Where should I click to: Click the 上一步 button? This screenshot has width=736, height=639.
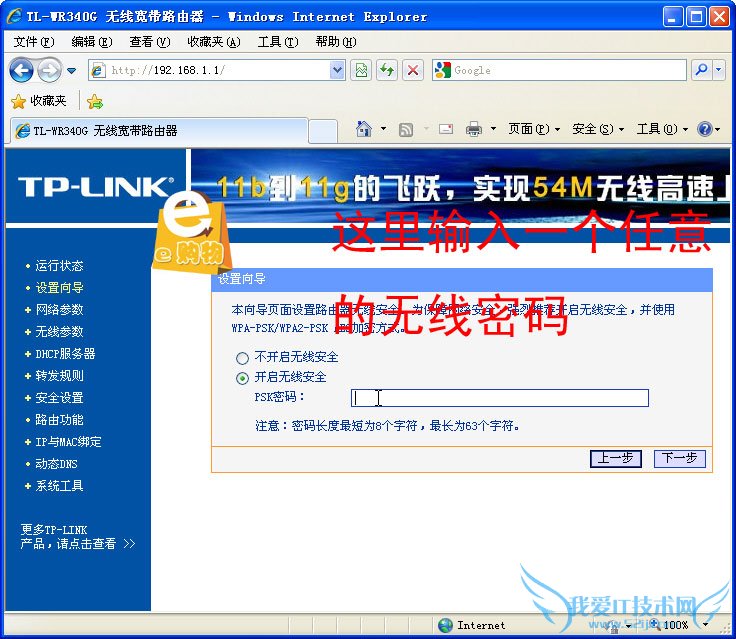tap(615, 458)
